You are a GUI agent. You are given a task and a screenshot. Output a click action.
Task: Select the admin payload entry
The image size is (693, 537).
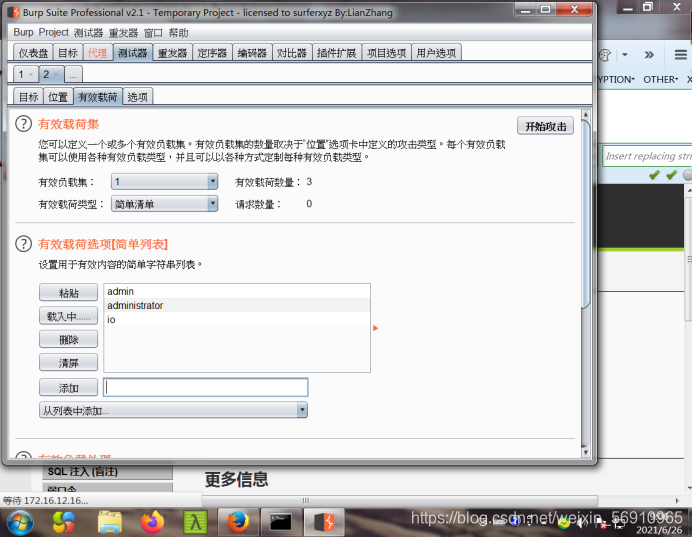[237, 291]
